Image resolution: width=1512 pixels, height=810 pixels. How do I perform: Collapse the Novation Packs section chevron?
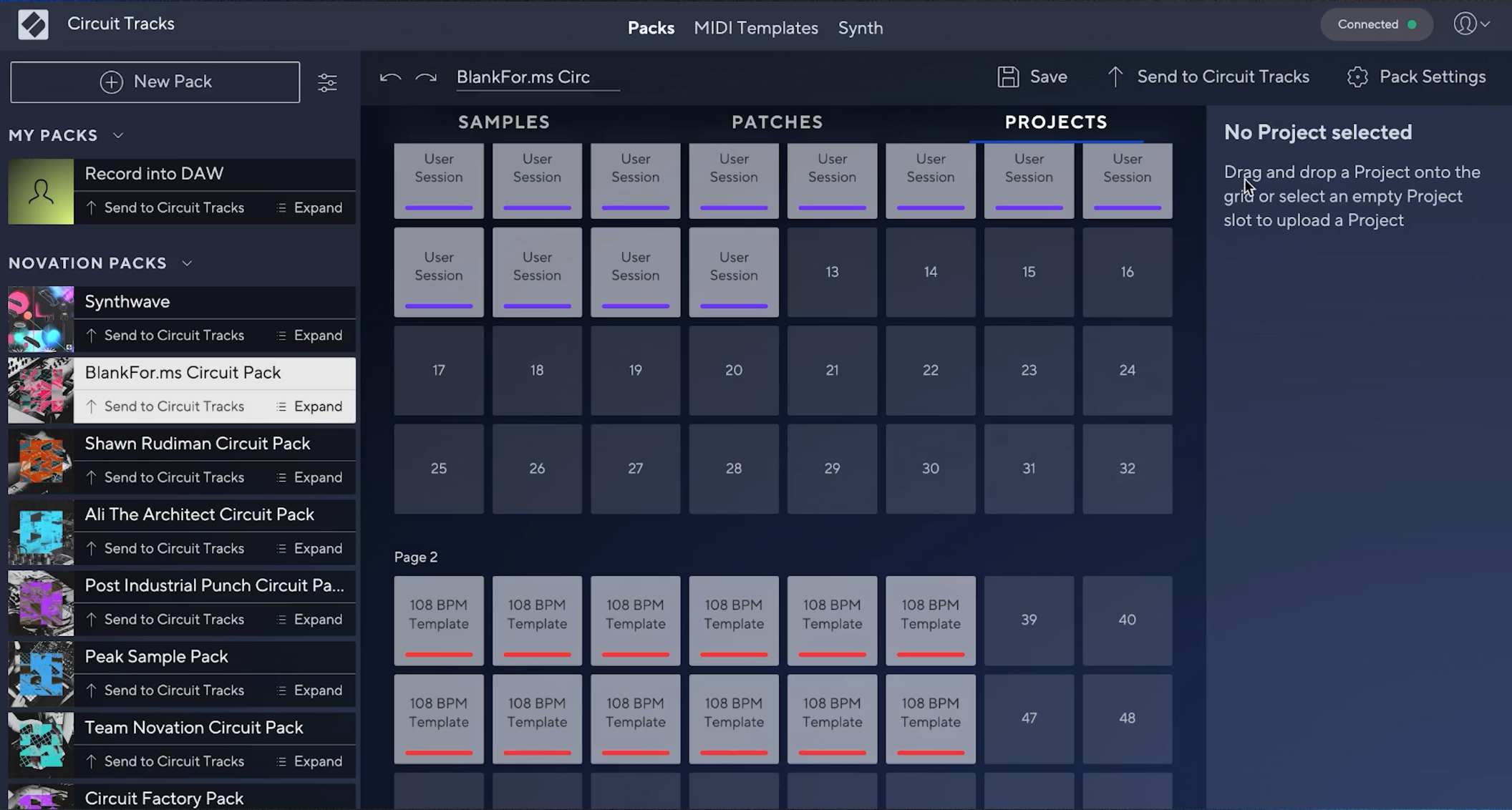[x=187, y=263]
